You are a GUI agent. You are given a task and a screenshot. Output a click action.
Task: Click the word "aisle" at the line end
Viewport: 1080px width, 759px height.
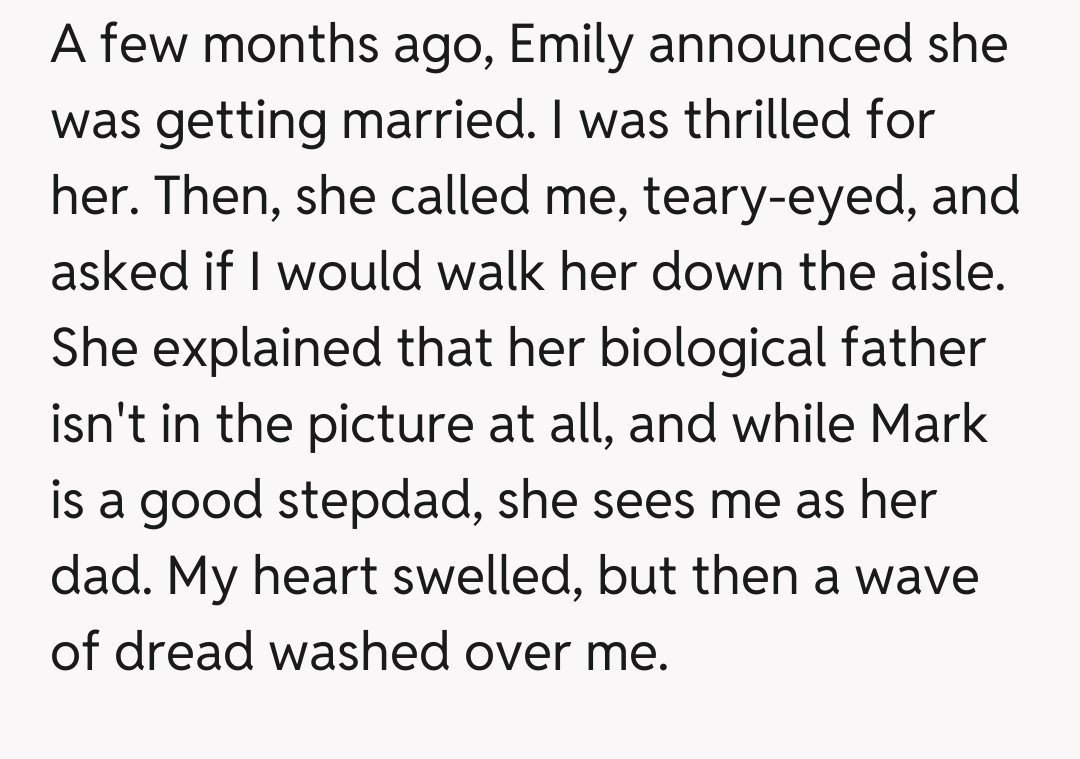[946, 272]
